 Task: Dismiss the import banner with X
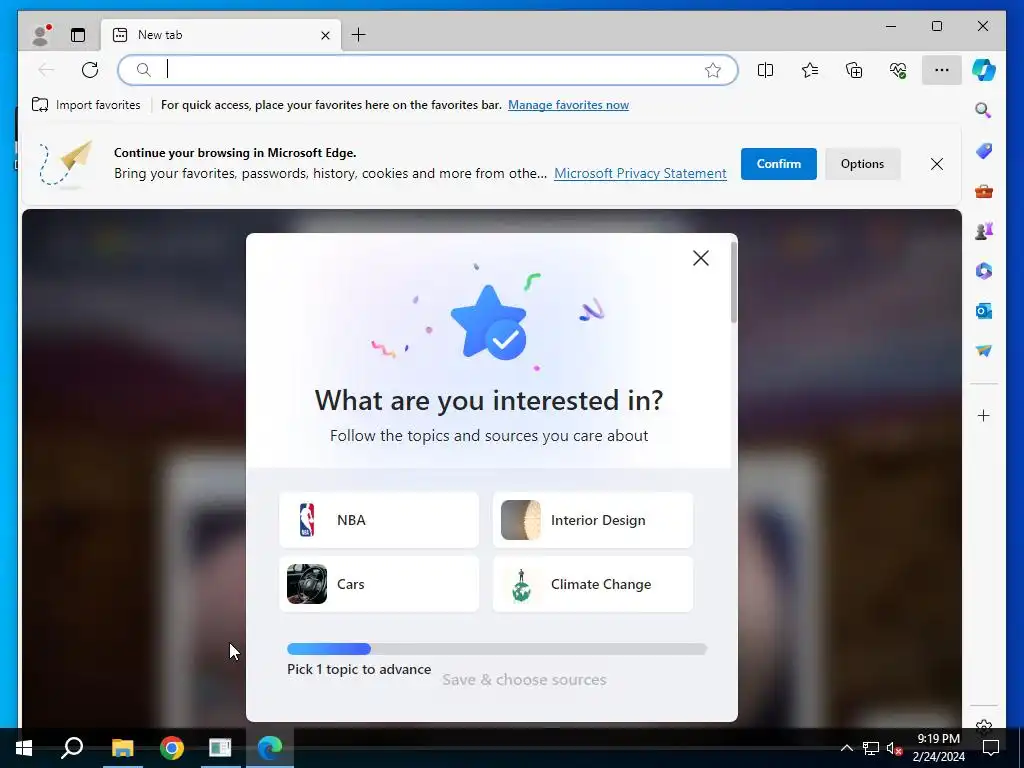[x=936, y=164]
